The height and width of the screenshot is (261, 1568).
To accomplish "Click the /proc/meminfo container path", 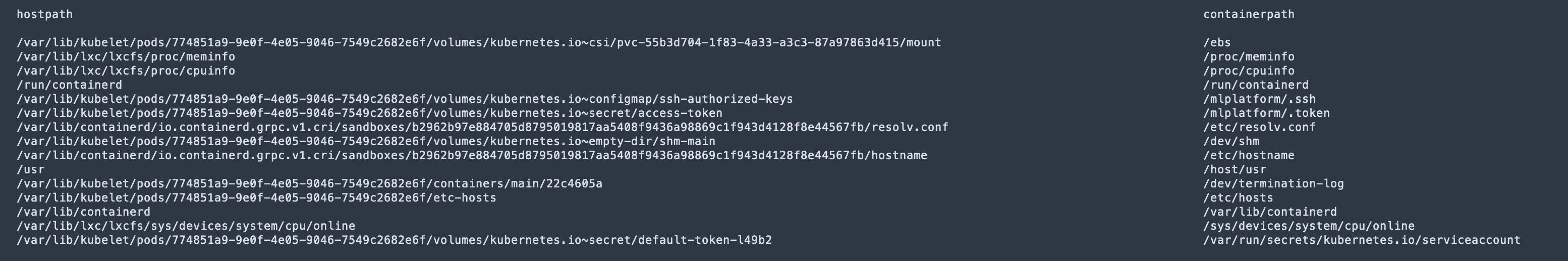I will [x=1249, y=56].
